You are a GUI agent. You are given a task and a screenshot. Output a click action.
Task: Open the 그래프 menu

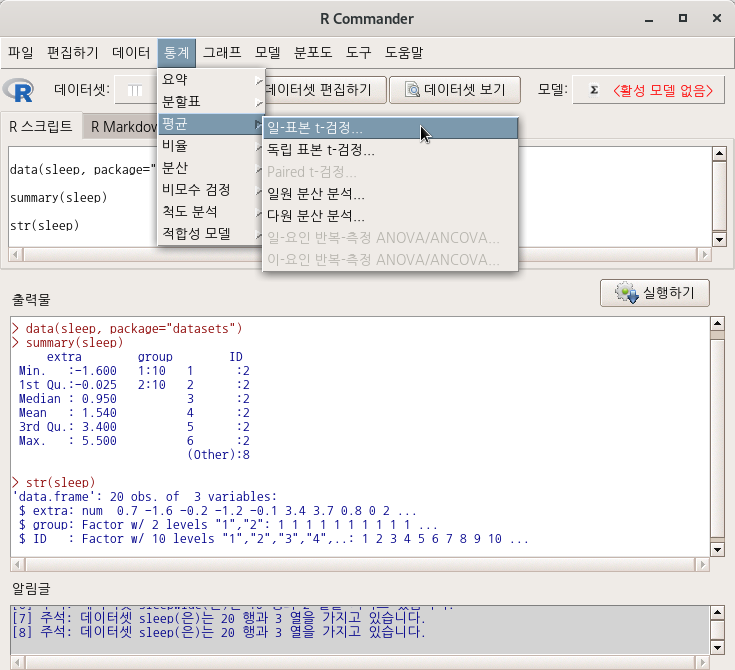tap(222, 52)
